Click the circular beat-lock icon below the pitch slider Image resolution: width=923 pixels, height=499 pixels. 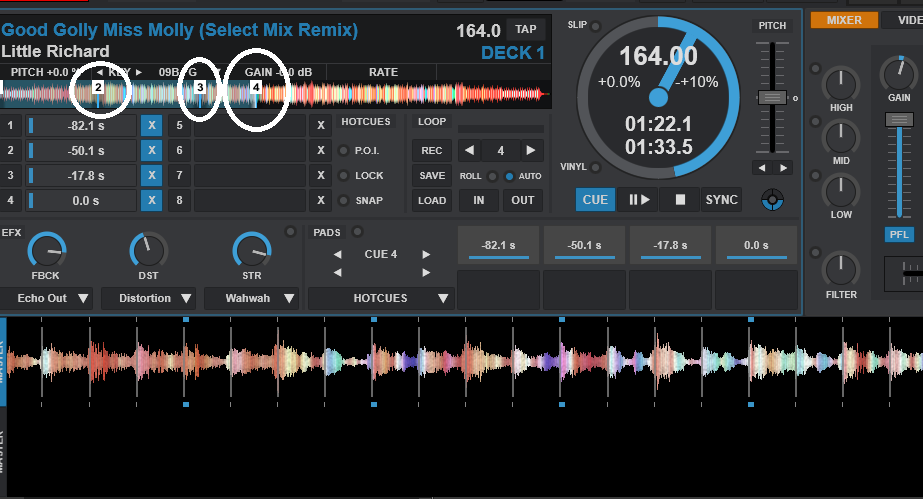[771, 199]
